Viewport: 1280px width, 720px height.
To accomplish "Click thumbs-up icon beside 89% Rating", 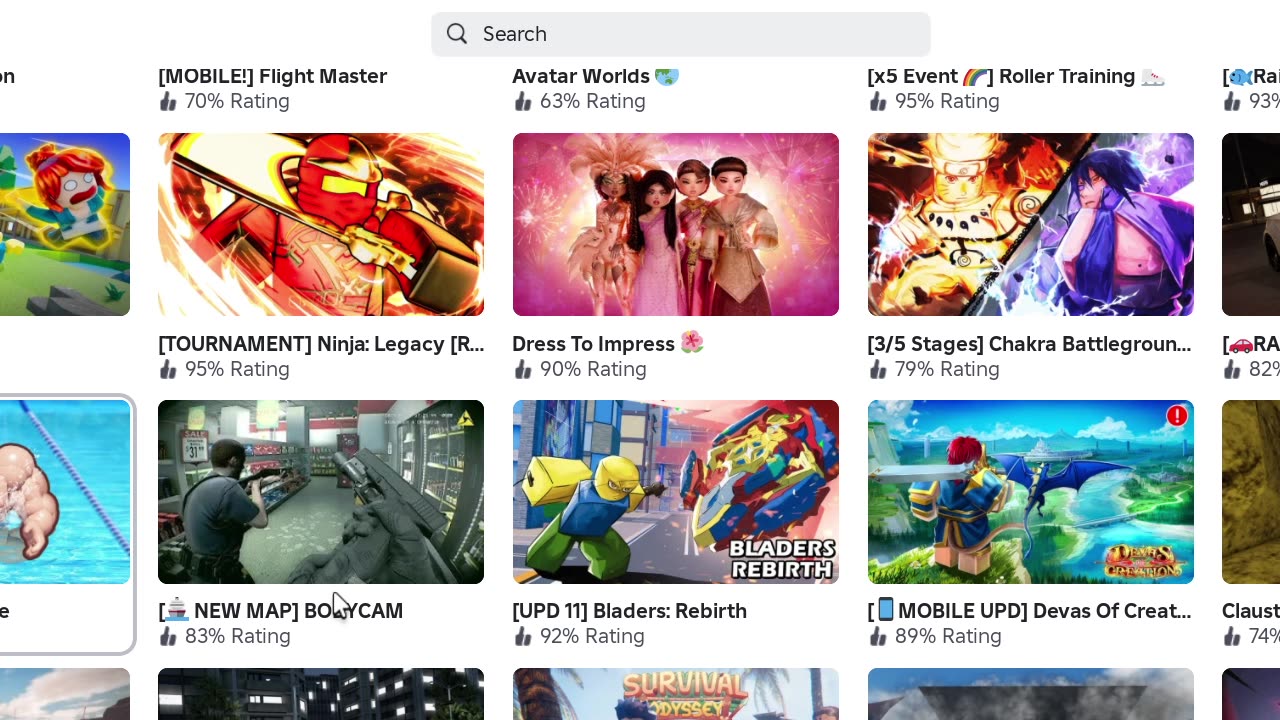I will click(877, 636).
